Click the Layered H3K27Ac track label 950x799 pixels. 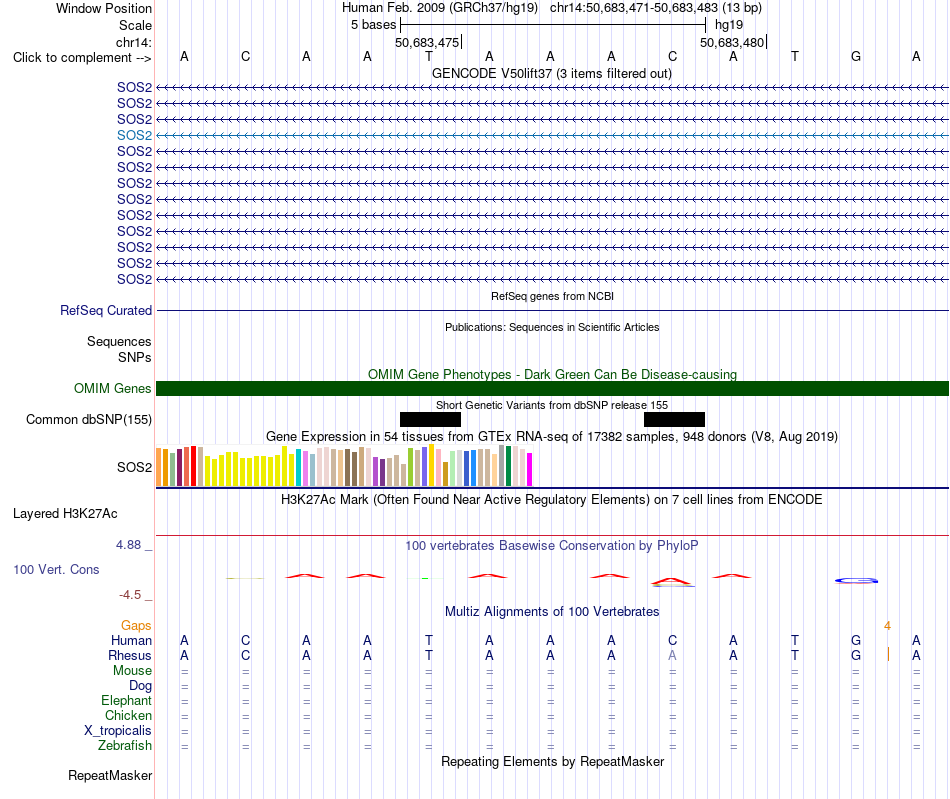65,514
